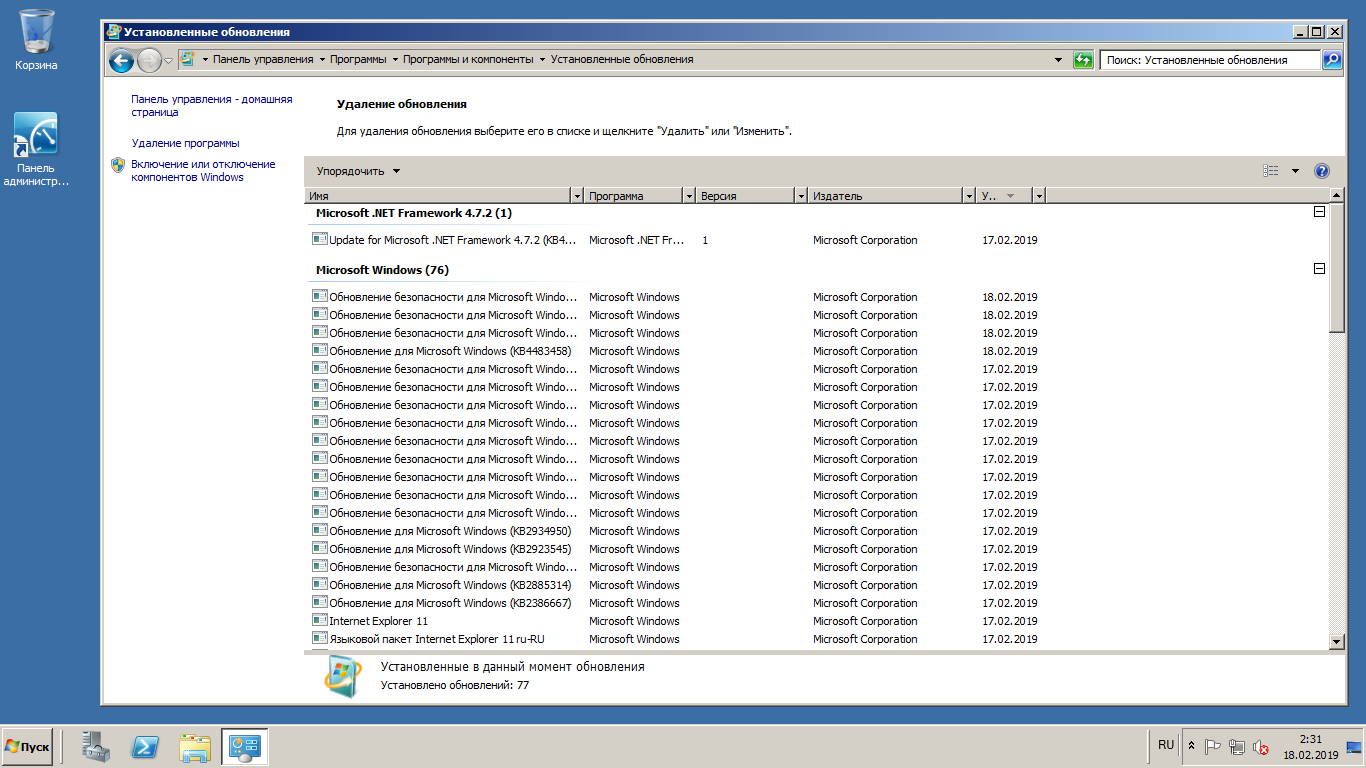Image resolution: width=1366 pixels, height=768 pixels.
Task: Click Установленные обновления breadcrumb
Action: point(622,60)
